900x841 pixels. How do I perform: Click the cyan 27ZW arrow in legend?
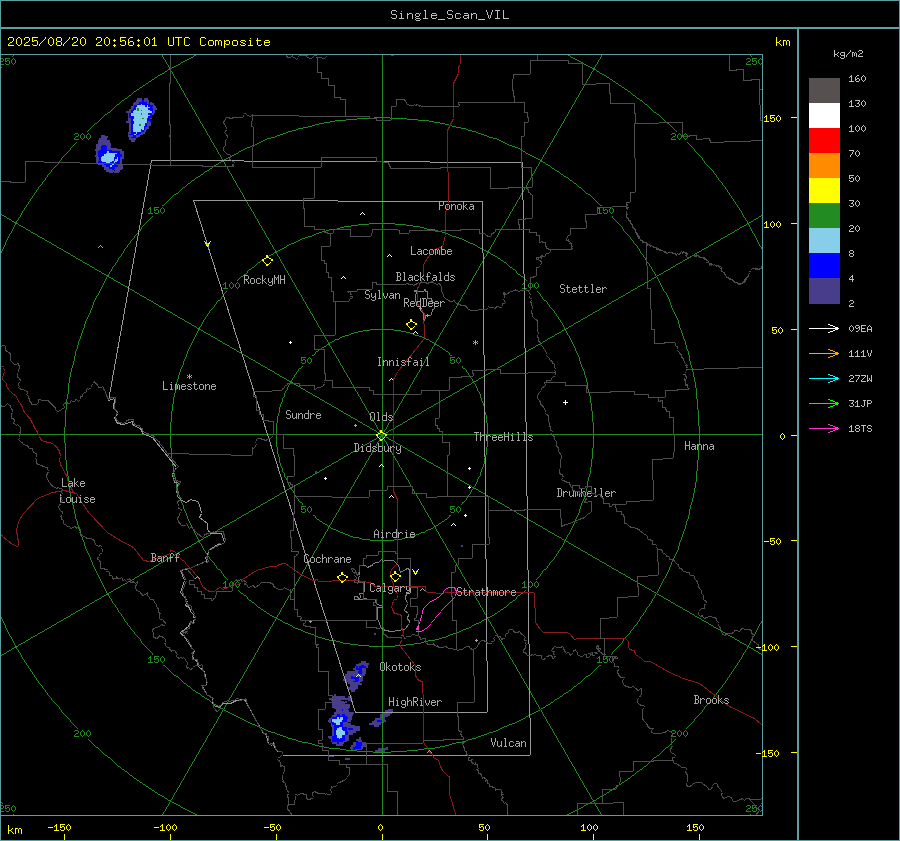[x=824, y=378]
